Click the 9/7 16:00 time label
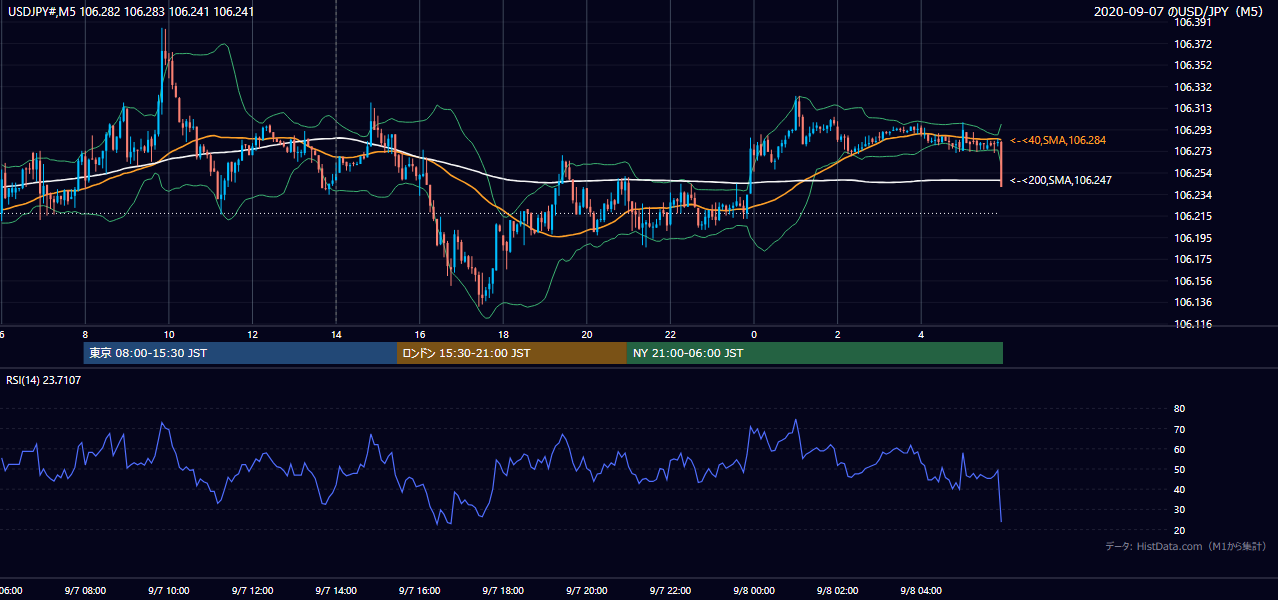 [x=420, y=591]
